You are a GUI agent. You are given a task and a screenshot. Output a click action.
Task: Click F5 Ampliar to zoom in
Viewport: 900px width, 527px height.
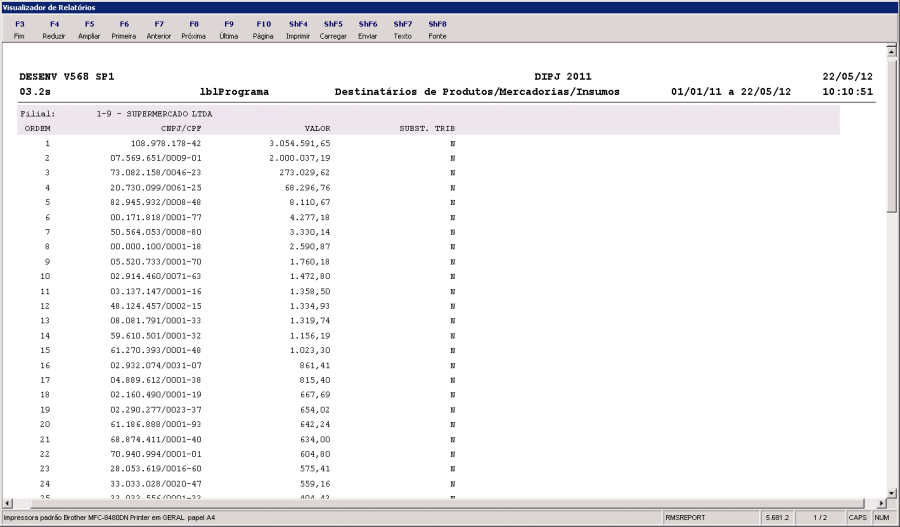(x=89, y=30)
